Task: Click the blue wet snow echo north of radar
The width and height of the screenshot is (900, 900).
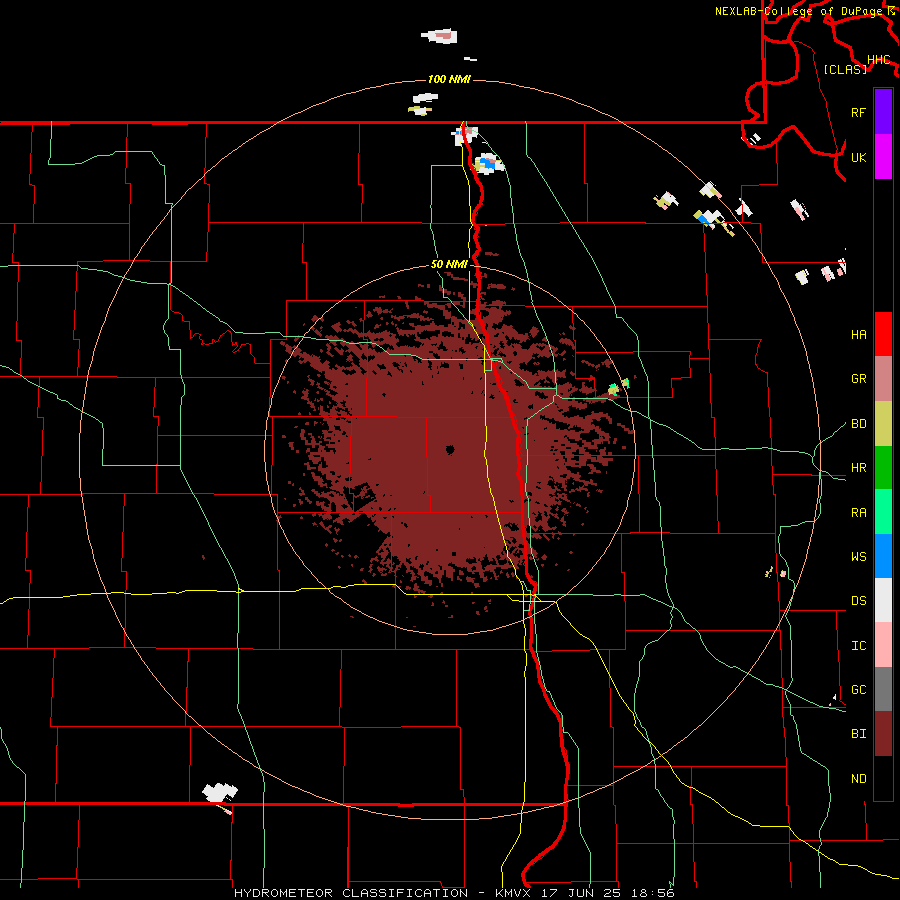Action: [x=488, y=163]
